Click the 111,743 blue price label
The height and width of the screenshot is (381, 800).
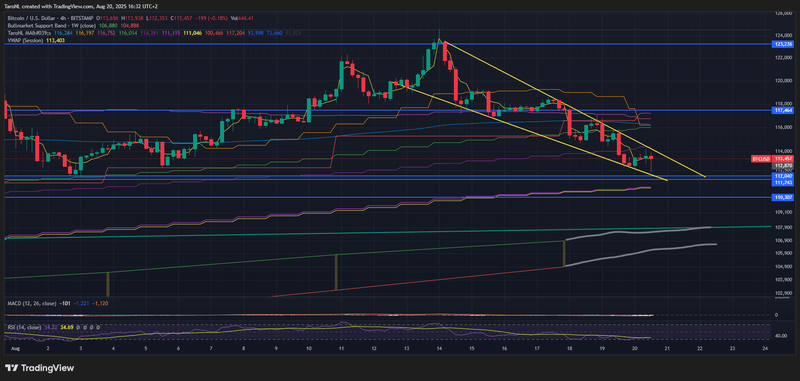[784, 182]
